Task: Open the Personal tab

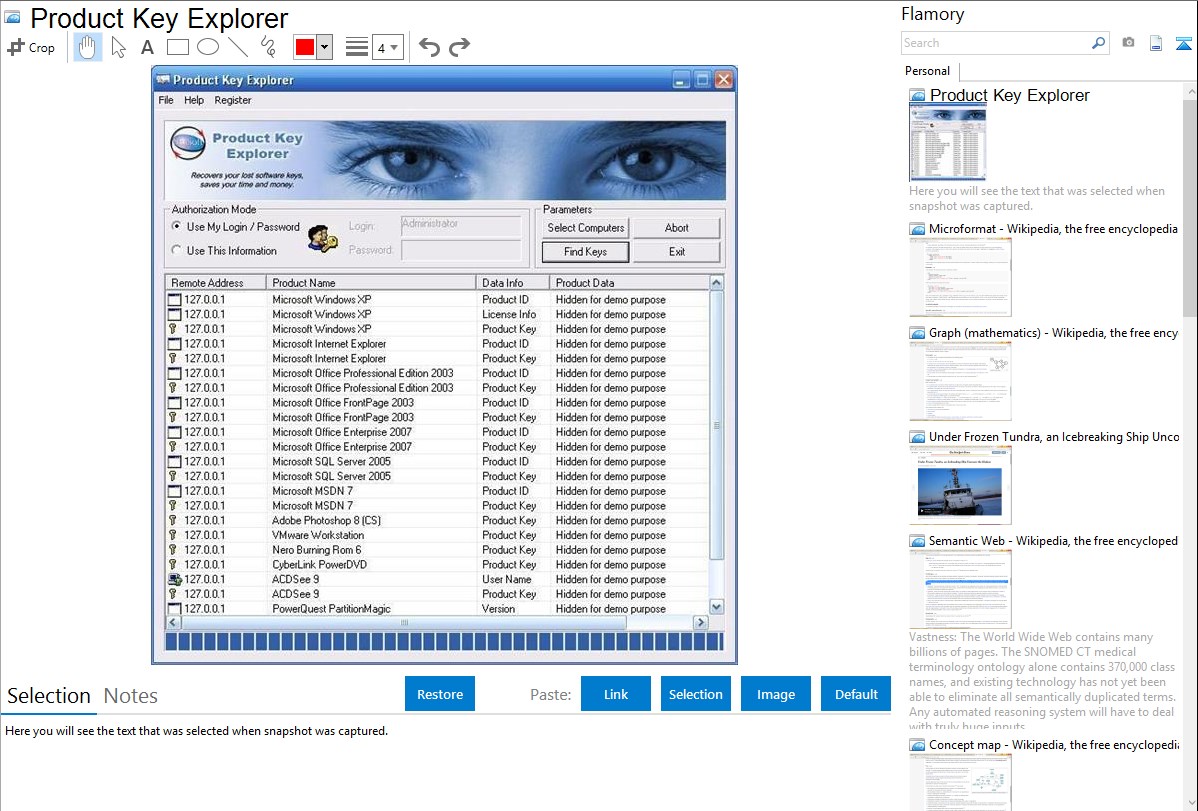Action: click(927, 71)
